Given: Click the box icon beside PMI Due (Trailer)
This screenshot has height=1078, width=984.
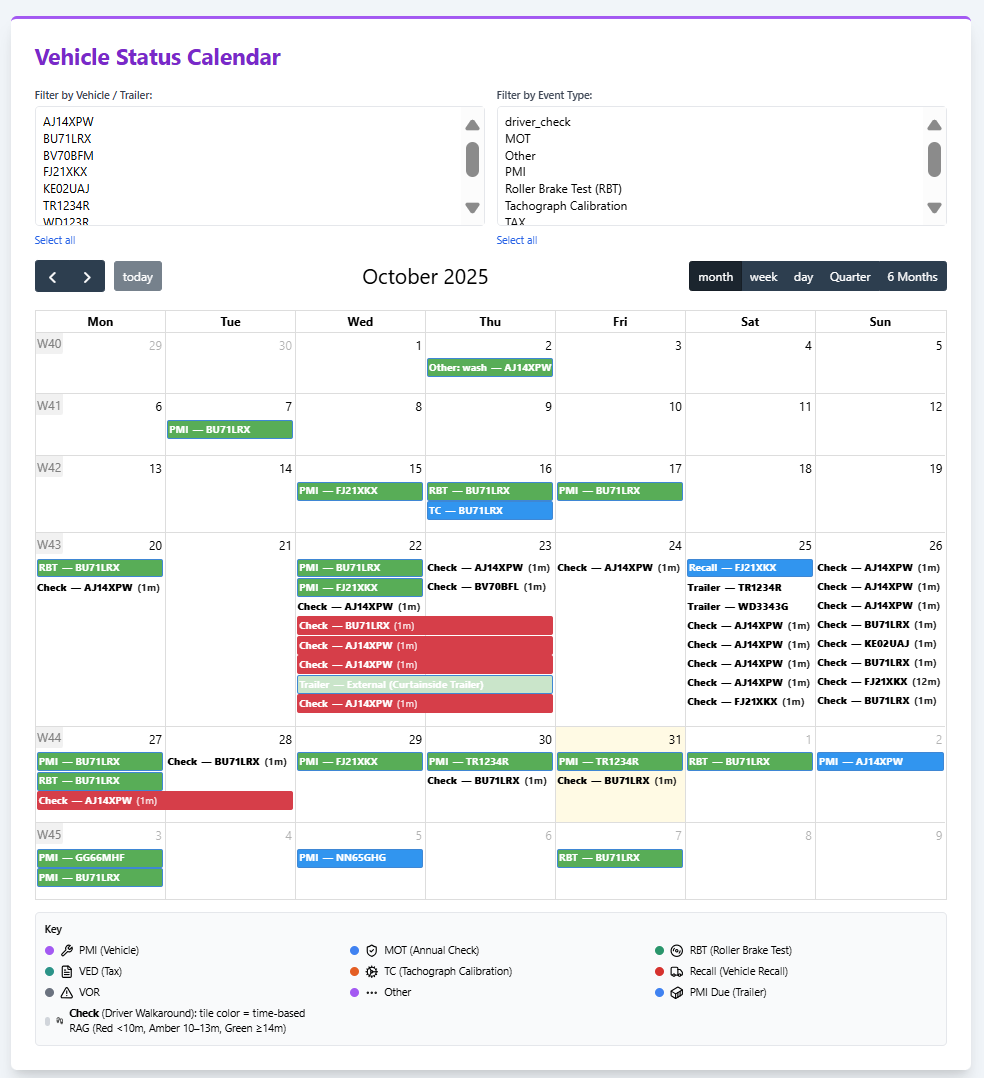Looking at the screenshot, I should tap(676, 992).
